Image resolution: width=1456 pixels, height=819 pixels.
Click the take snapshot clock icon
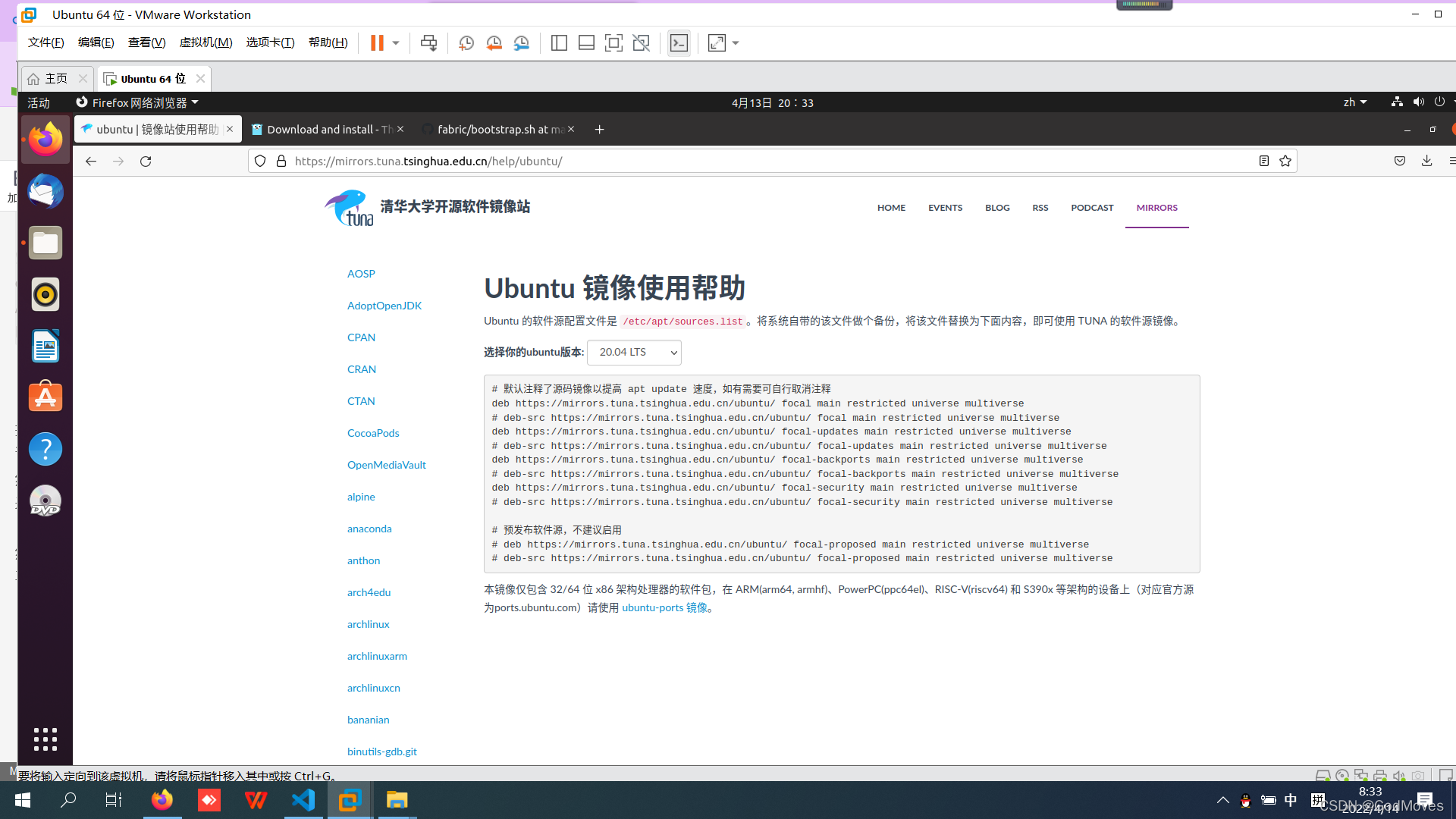click(x=466, y=43)
